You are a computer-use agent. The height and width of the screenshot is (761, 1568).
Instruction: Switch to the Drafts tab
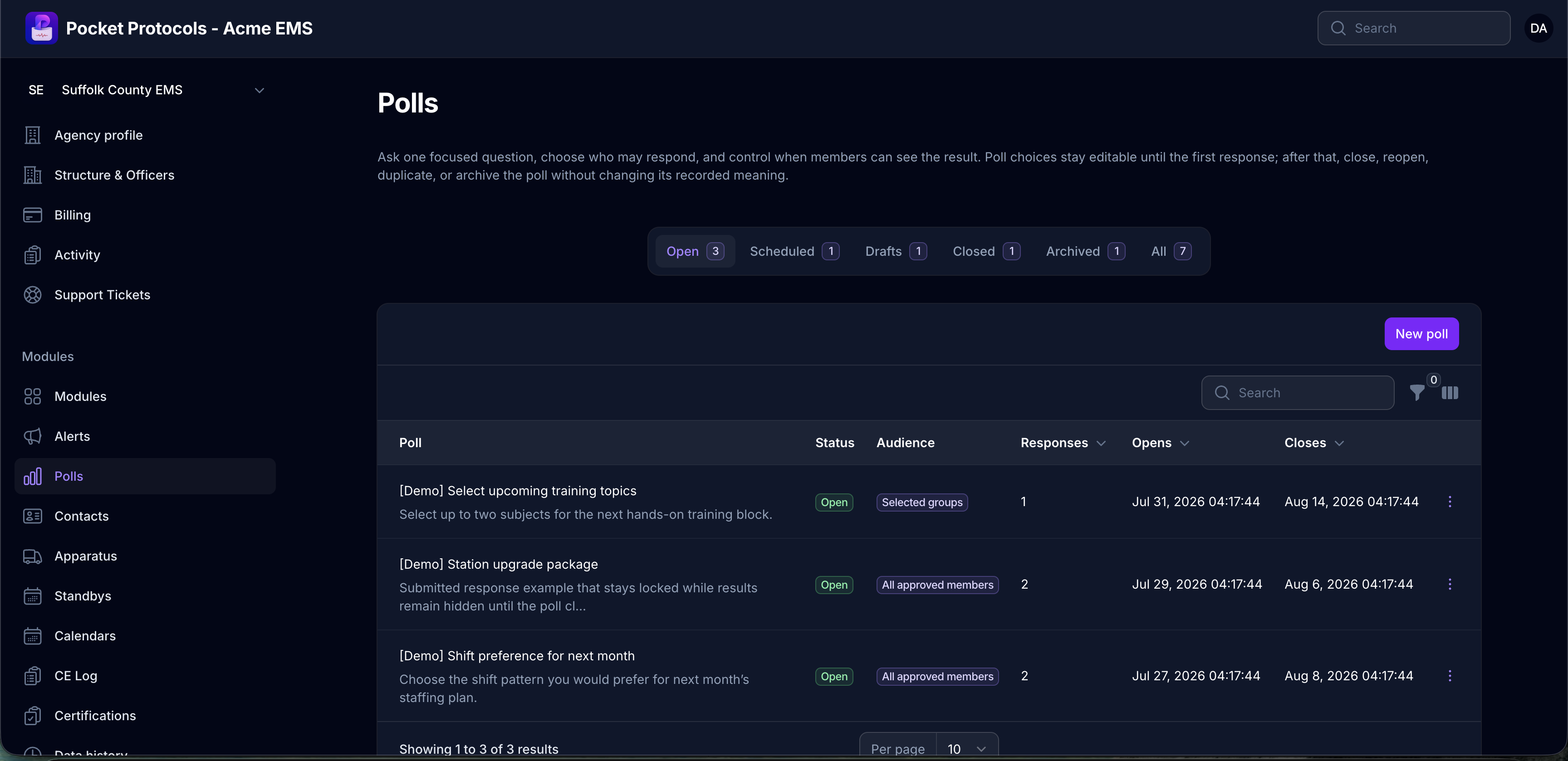click(896, 251)
